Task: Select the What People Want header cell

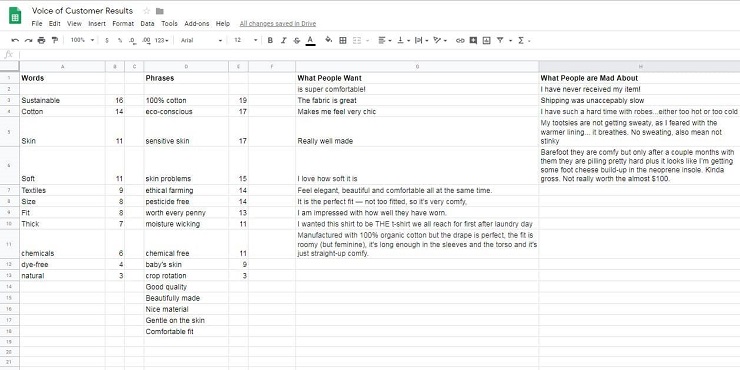Action: tap(417, 78)
